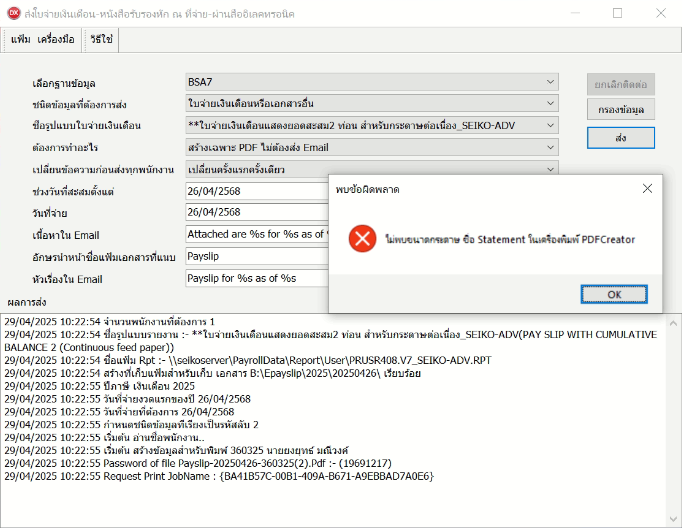Image resolution: width=682 pixels, height=528 pixels.
Task: Click the กรองข้อมูล button
Action: point(620,109)
